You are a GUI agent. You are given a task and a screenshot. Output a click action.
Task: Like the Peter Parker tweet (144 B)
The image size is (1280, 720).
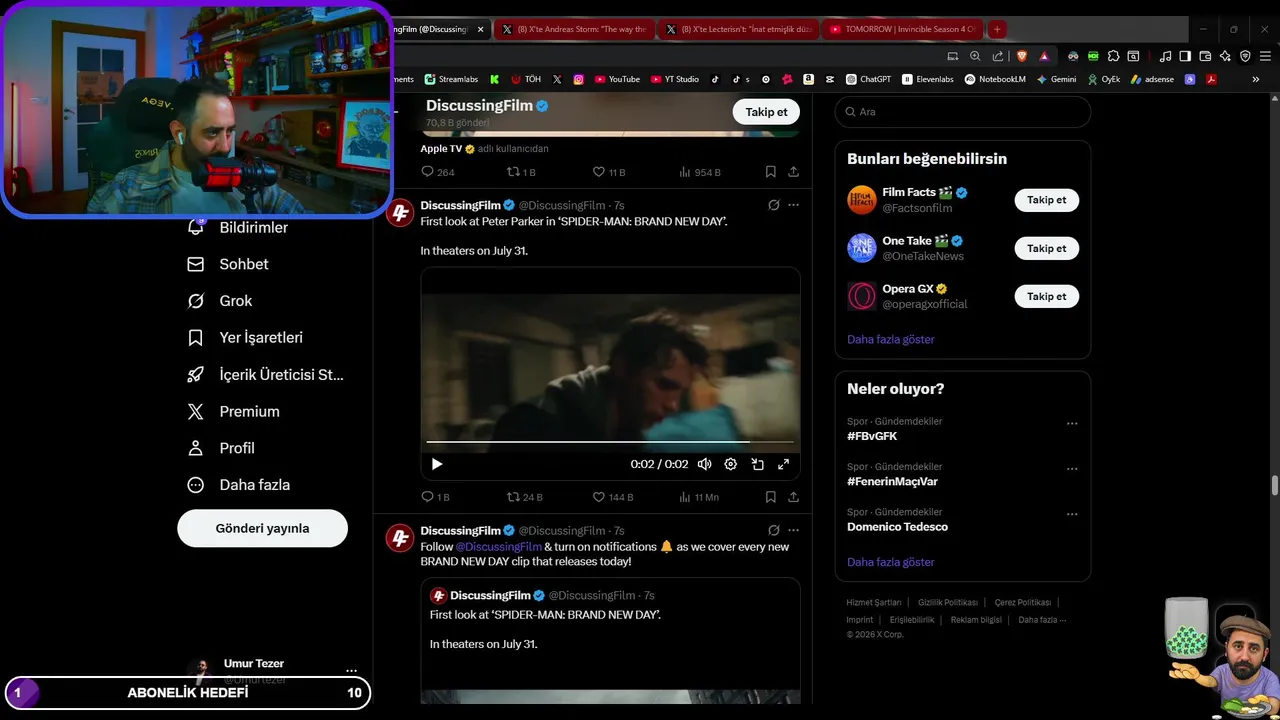pyautogui.click(x=613, y=496)
